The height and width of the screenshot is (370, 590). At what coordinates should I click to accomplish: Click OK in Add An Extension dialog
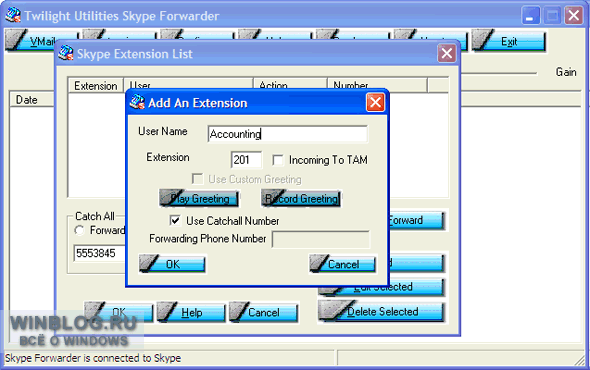172,264
